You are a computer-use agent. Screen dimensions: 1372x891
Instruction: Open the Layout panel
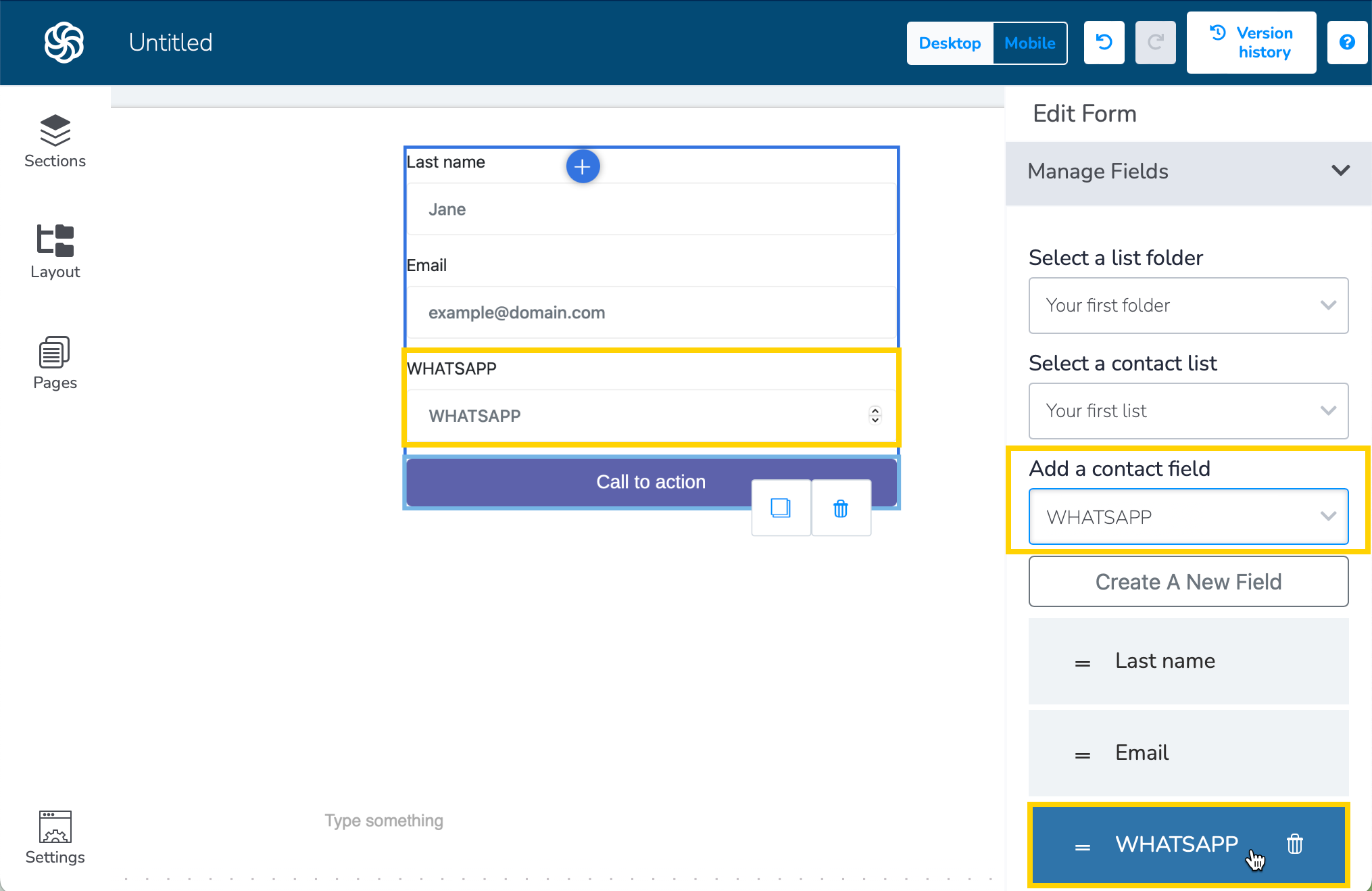(x=55, y=251)
